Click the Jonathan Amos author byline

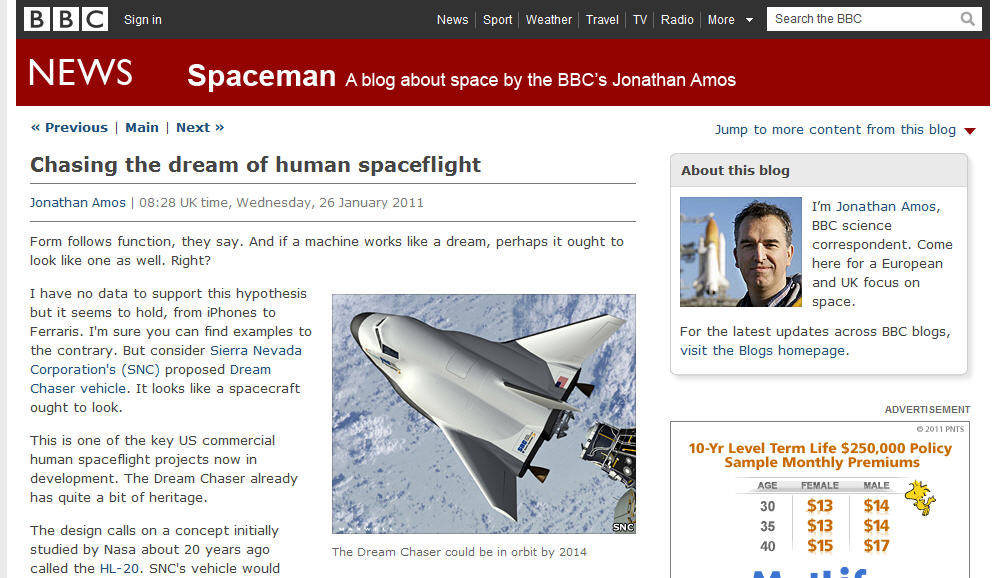tap(78, 203)
